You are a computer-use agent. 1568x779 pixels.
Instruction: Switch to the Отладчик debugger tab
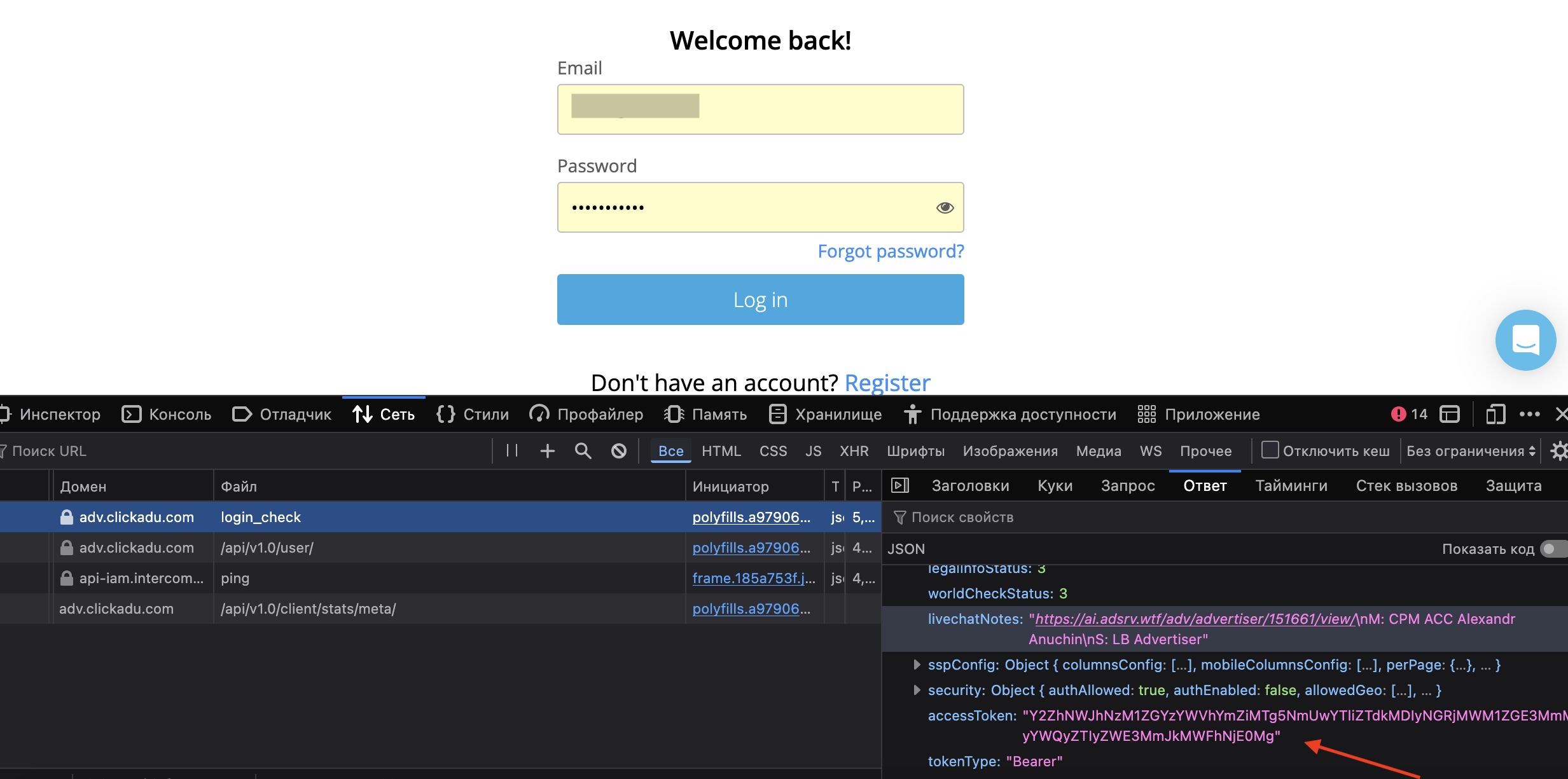(x=282, y=415)
